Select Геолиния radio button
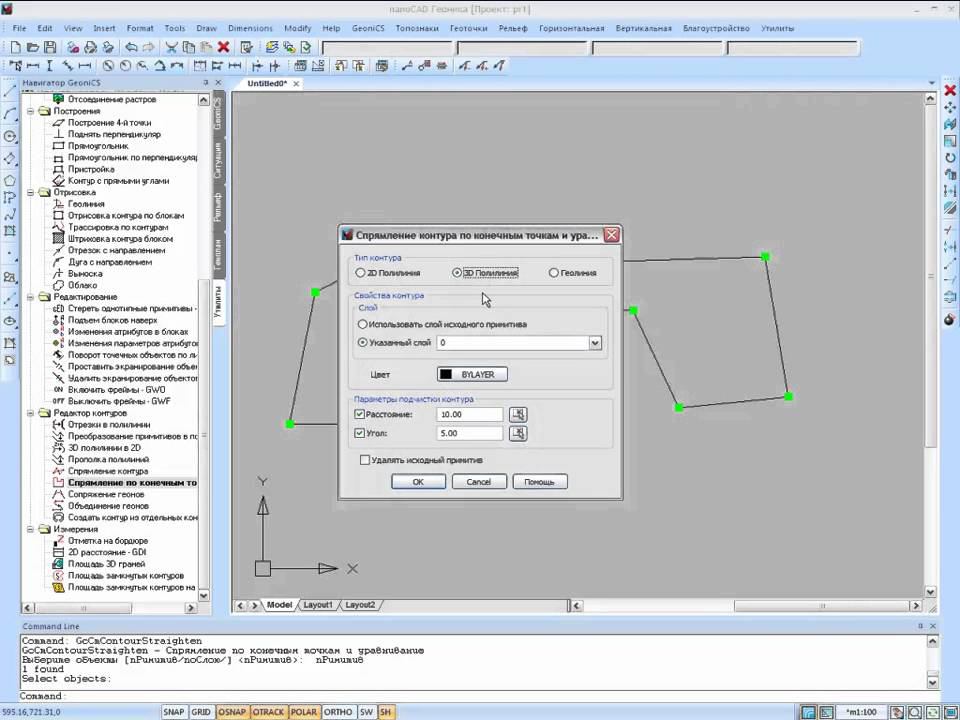This screenshot has height=720, width=960. (x=553, y=273)
